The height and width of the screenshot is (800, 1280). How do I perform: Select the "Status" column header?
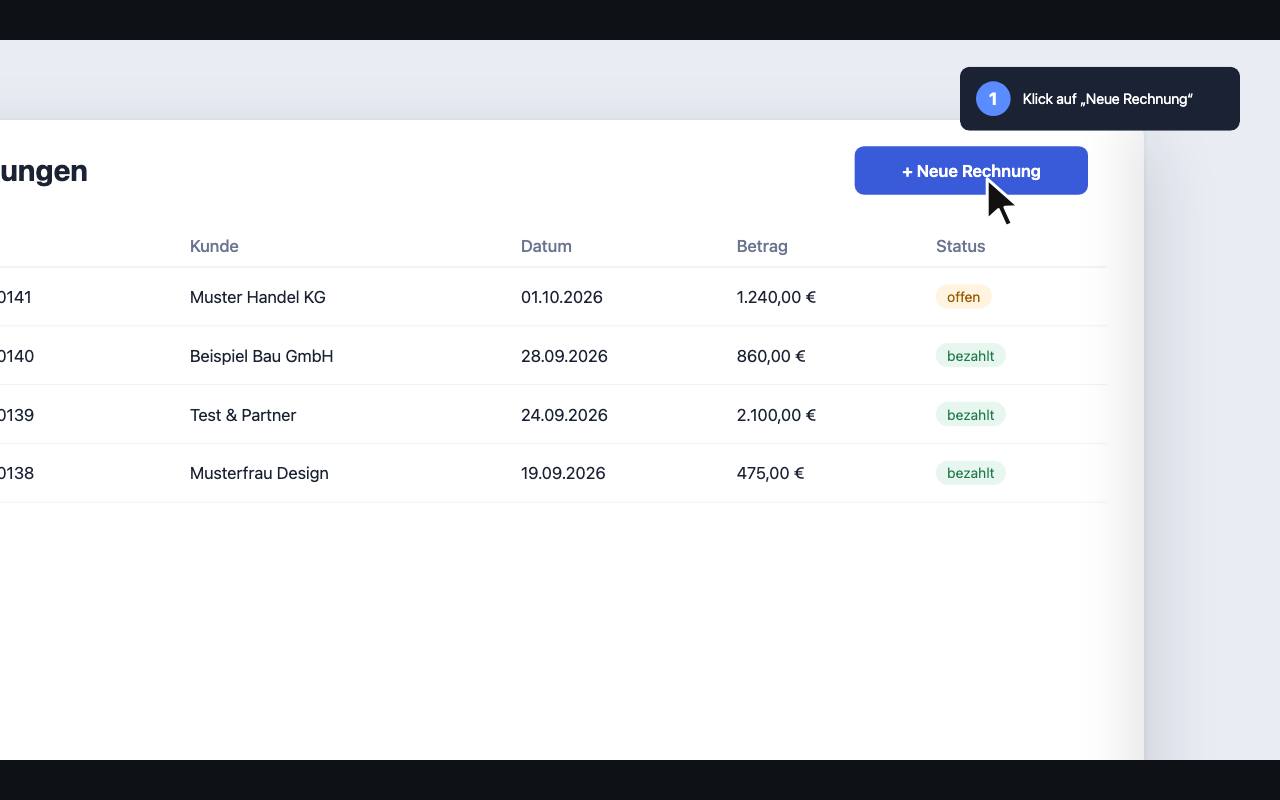[960, 246]
